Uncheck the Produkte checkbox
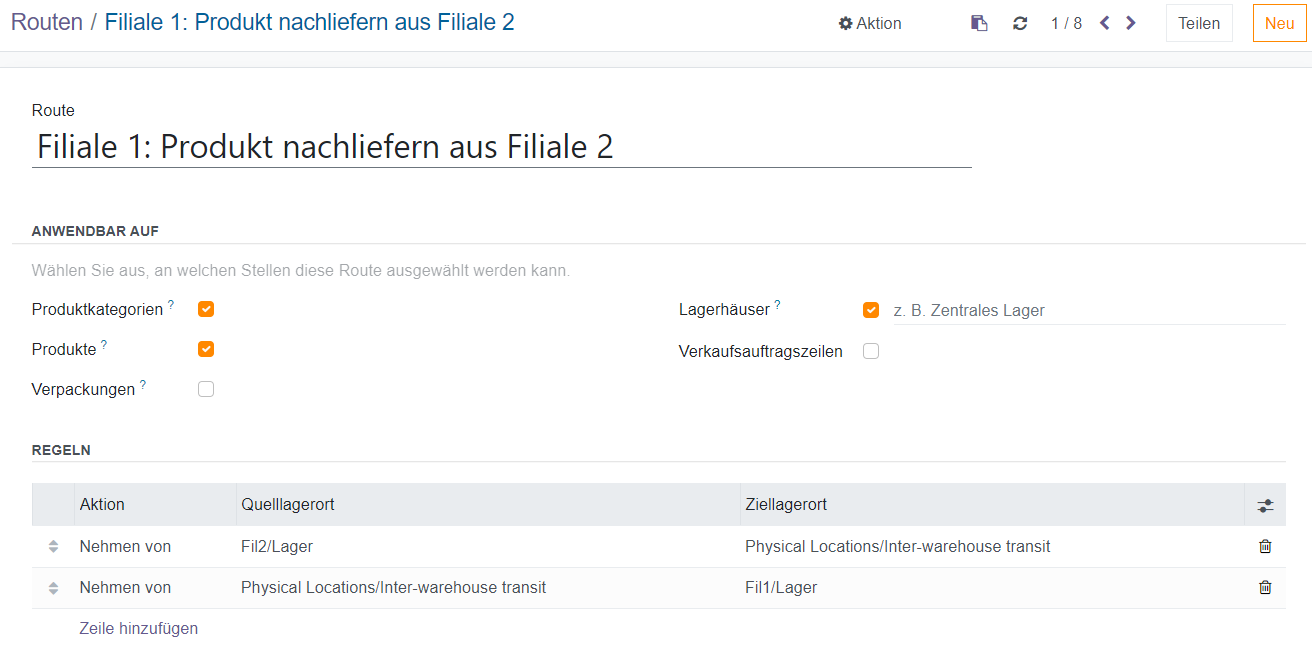 [x=206, y=349]
